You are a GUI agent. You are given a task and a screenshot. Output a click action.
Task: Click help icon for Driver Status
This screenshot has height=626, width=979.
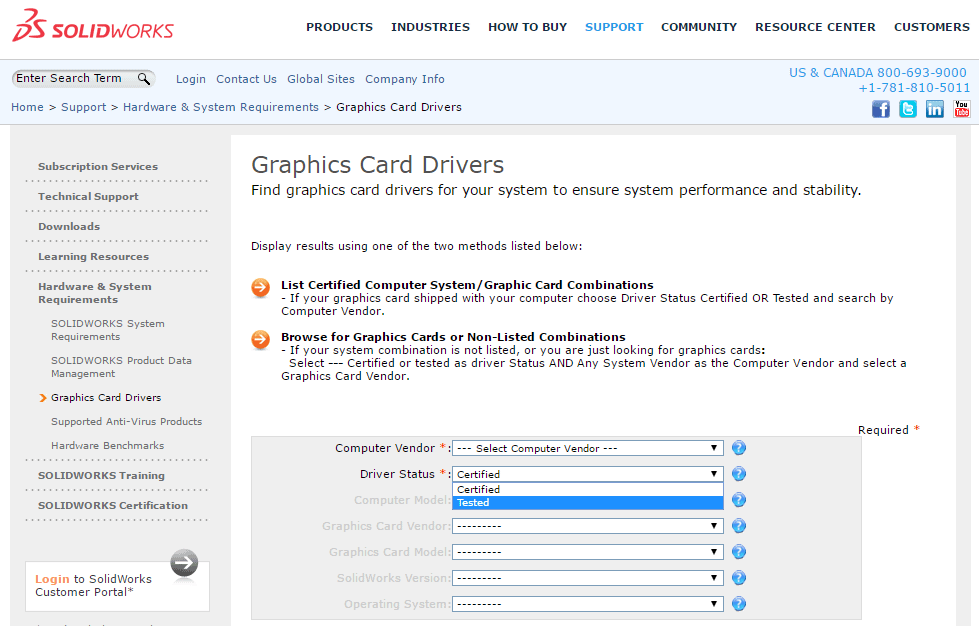coord(739,474)
